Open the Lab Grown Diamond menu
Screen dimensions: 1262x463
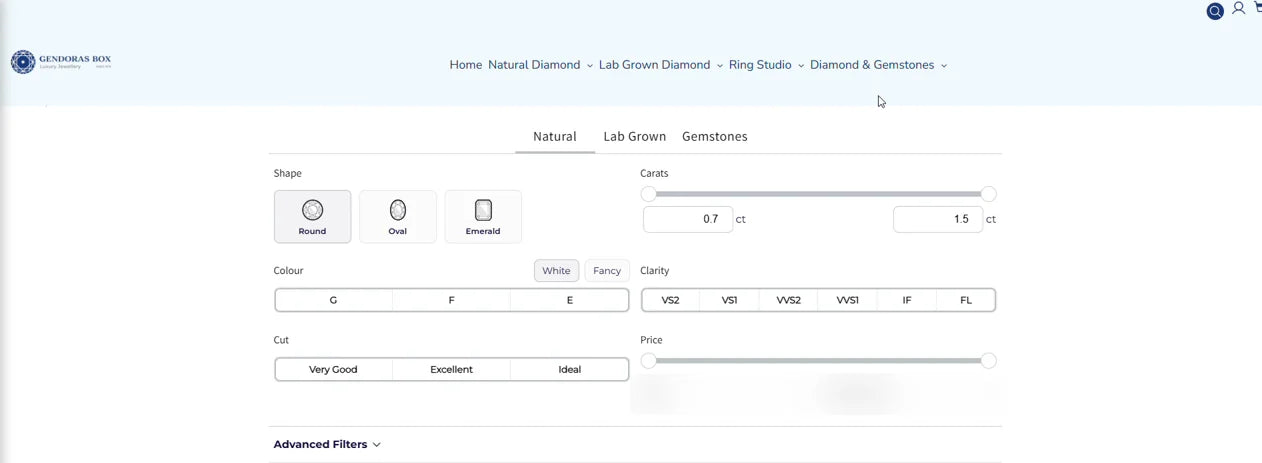661,65
